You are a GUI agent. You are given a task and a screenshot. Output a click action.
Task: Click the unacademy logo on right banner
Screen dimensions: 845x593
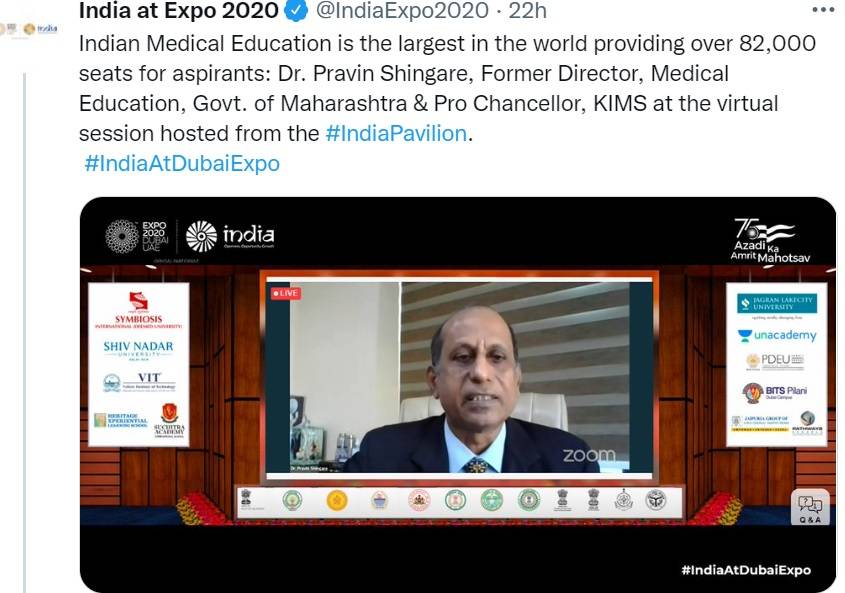777,335
